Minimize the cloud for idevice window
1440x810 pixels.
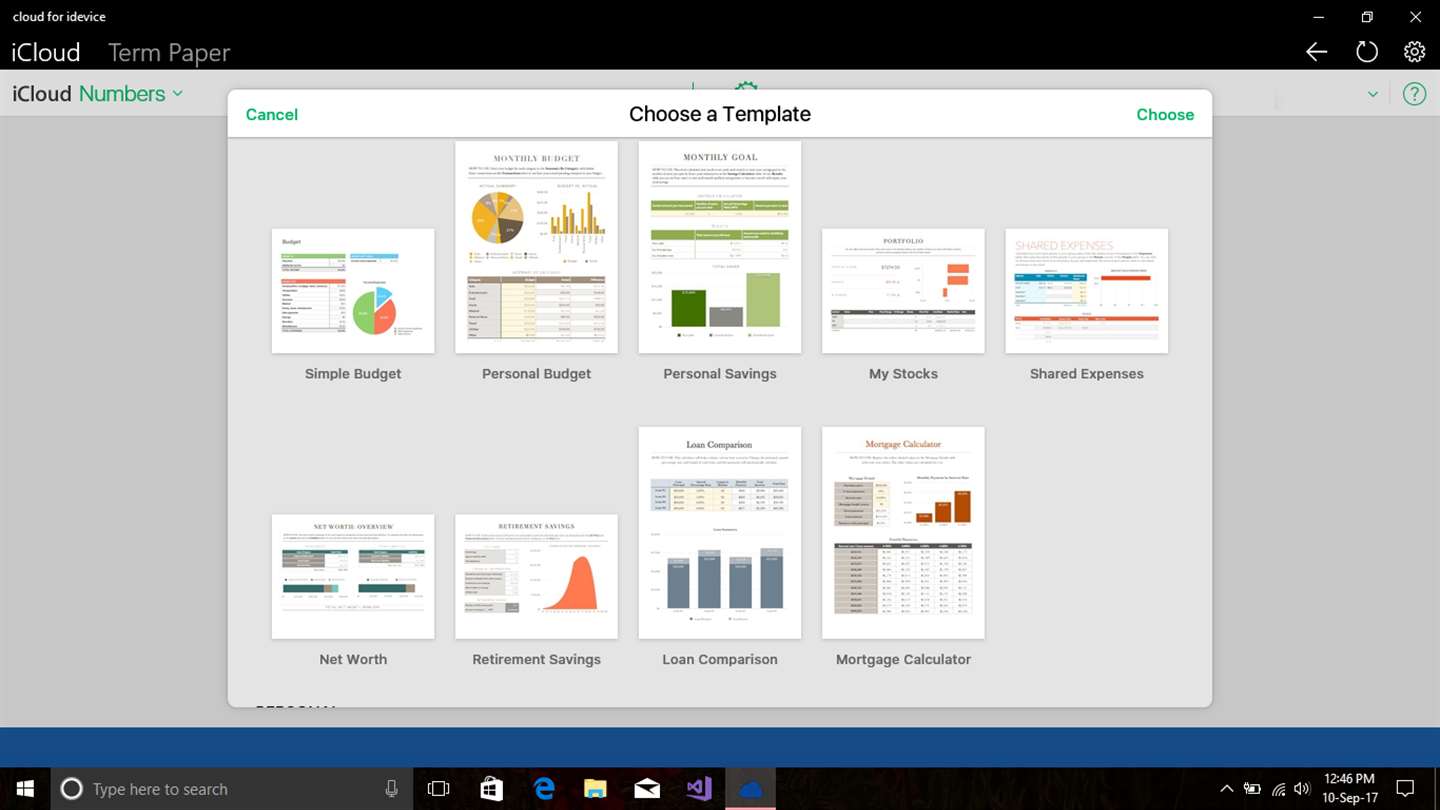[x=1320, y=17]
